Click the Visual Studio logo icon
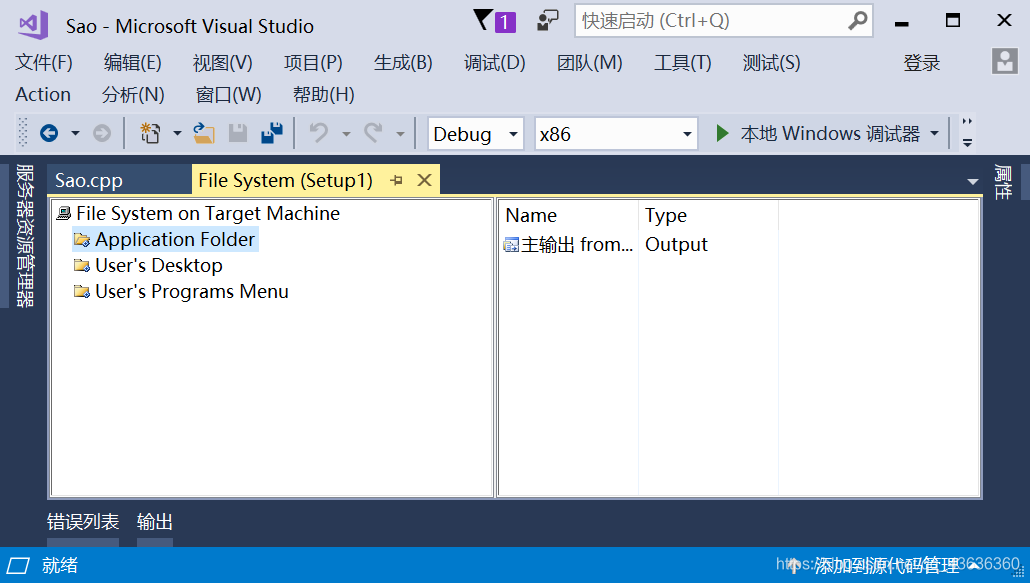1030x583 pixels. tap(33, 25)
